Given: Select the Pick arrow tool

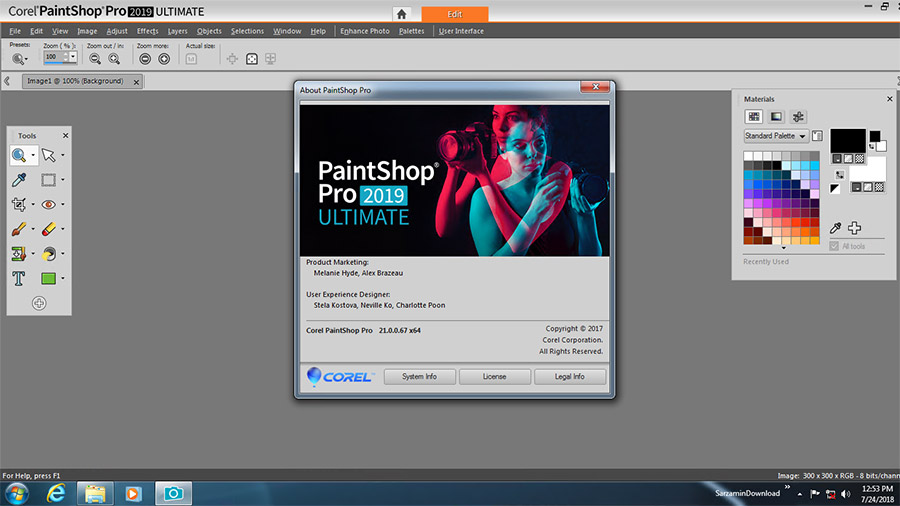Looking at the screenshot, I should [49, 155].
